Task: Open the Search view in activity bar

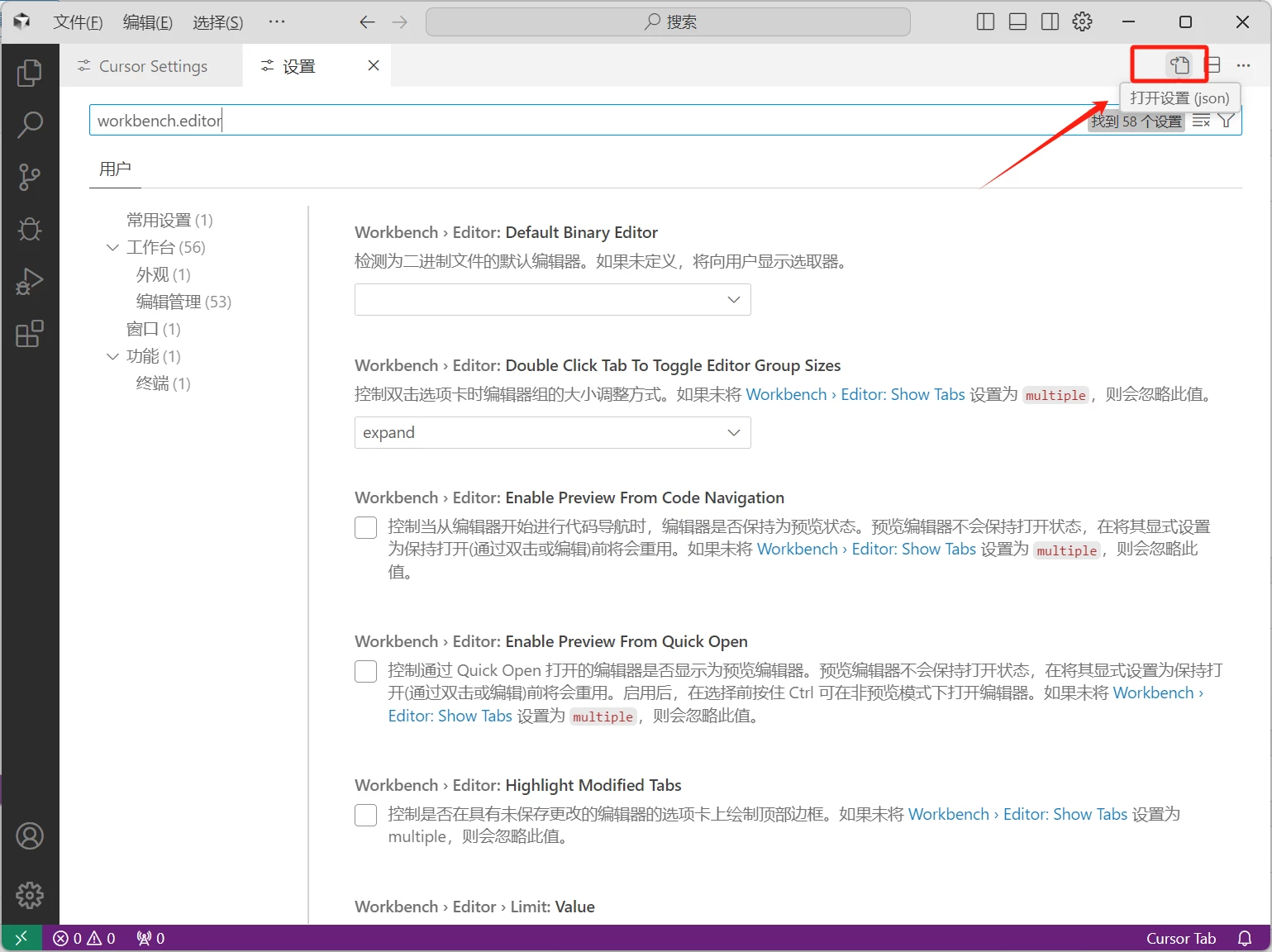Action: [30, 125]
